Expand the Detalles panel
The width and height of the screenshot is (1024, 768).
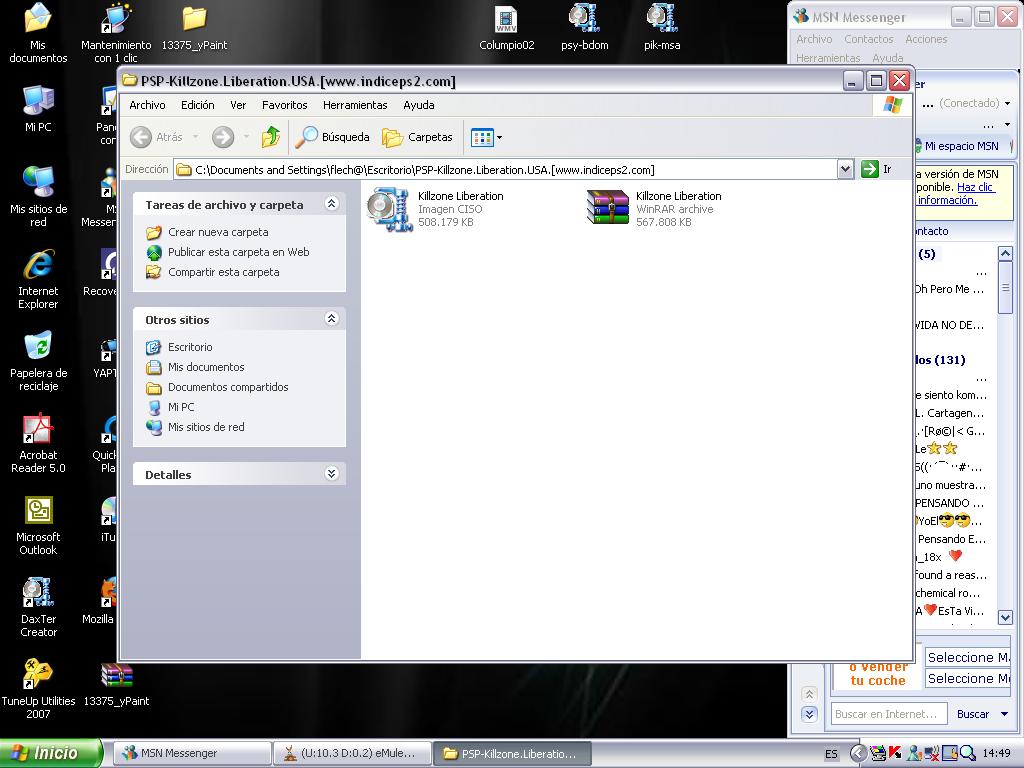(331, 473)
